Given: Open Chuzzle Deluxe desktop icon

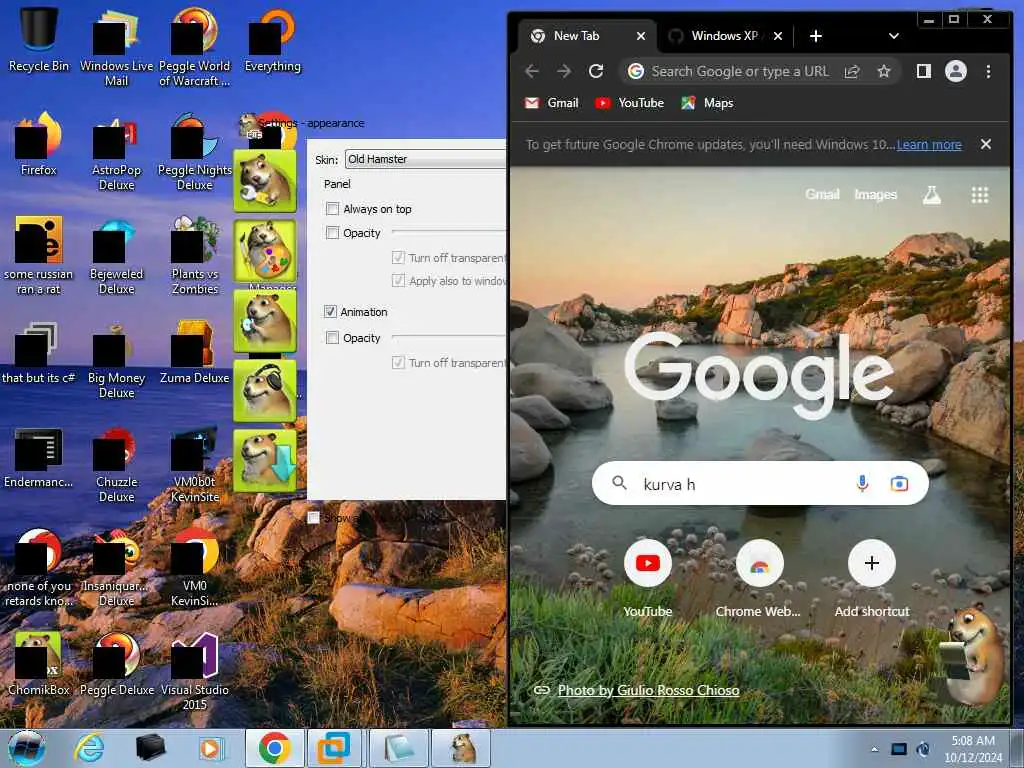Looking at the screenshot, I should coord(116,464).
